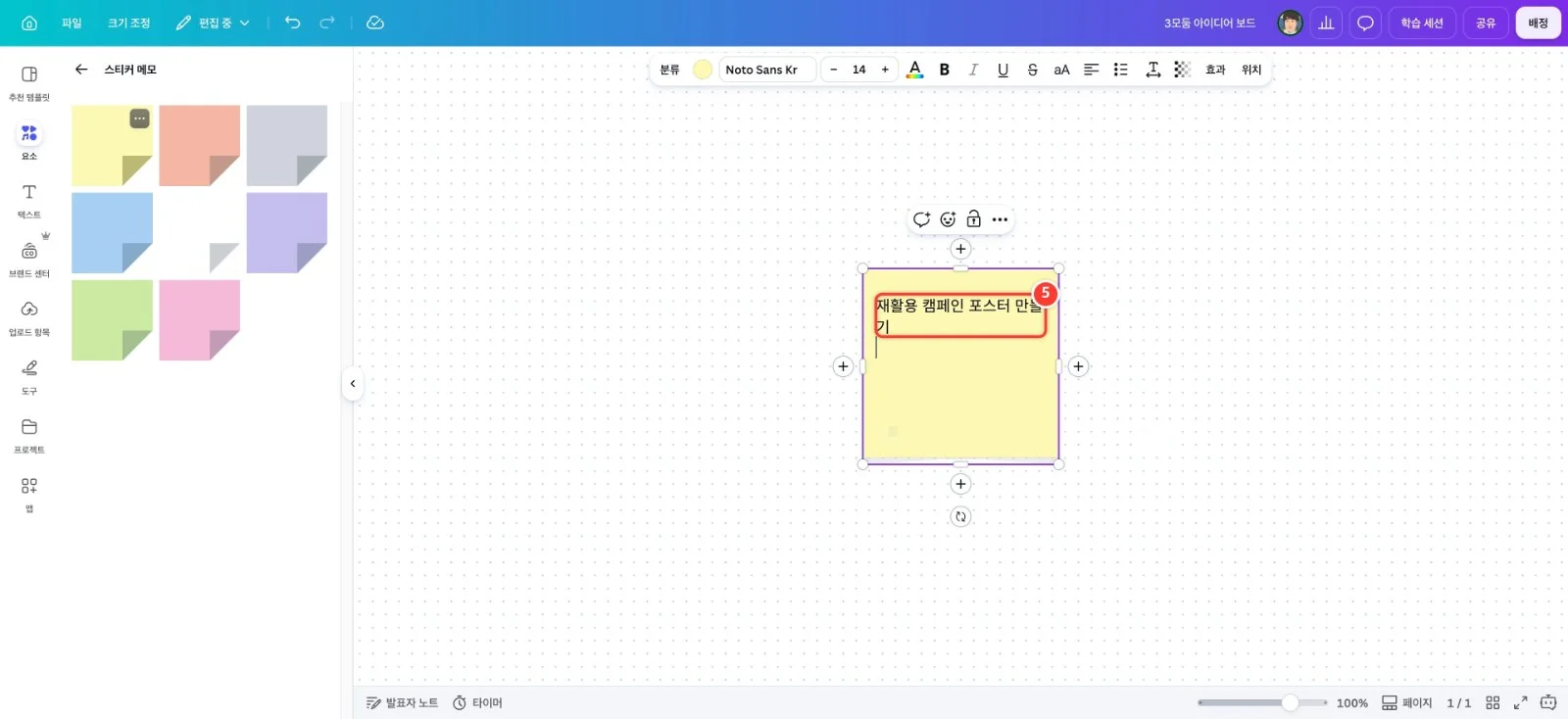
Task: Collapse the side panel chevron
Action: 353,384
